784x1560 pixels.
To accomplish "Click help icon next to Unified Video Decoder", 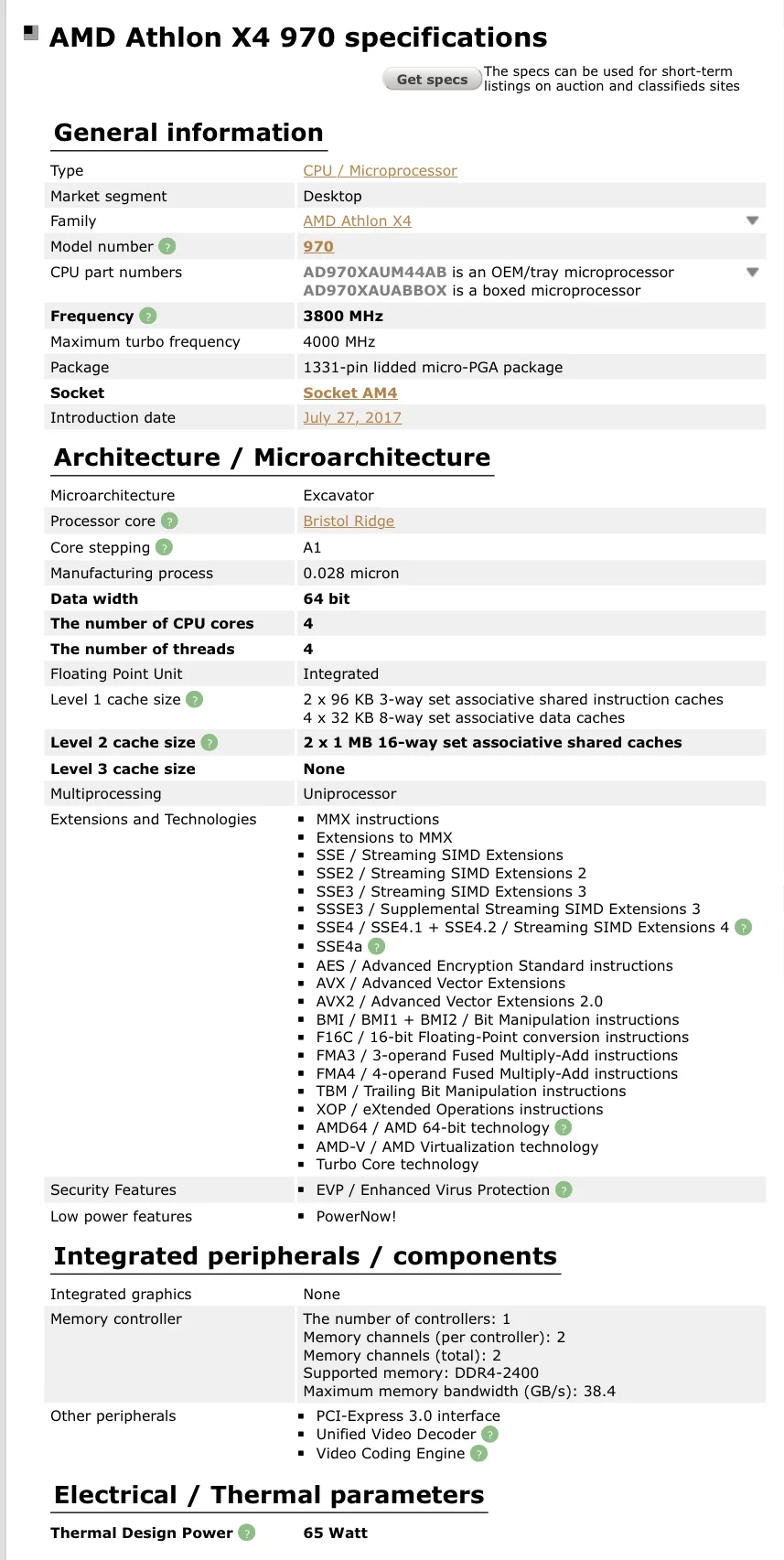I will 489,1434.
